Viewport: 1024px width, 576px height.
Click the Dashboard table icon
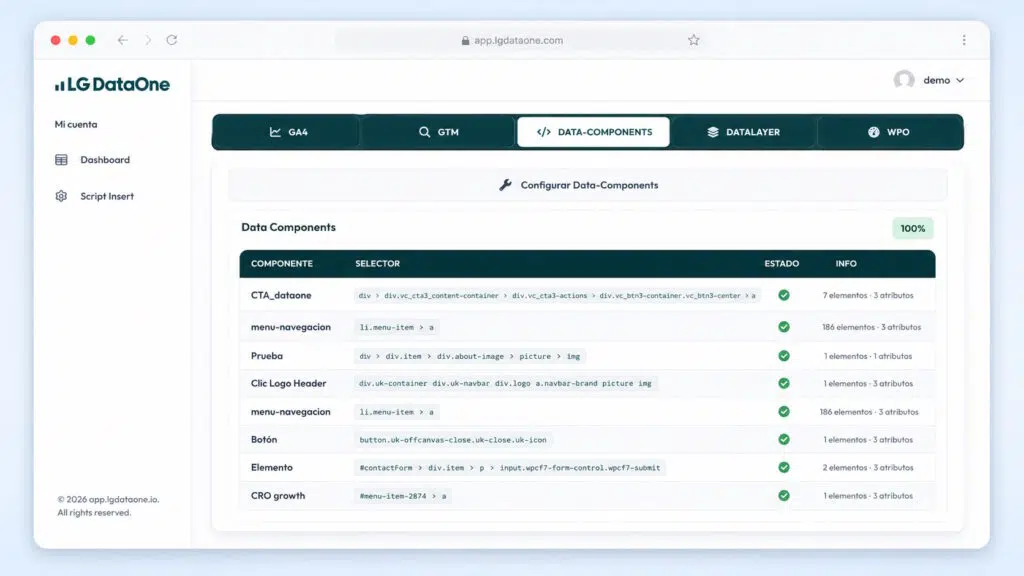click(x=61, y=159)
